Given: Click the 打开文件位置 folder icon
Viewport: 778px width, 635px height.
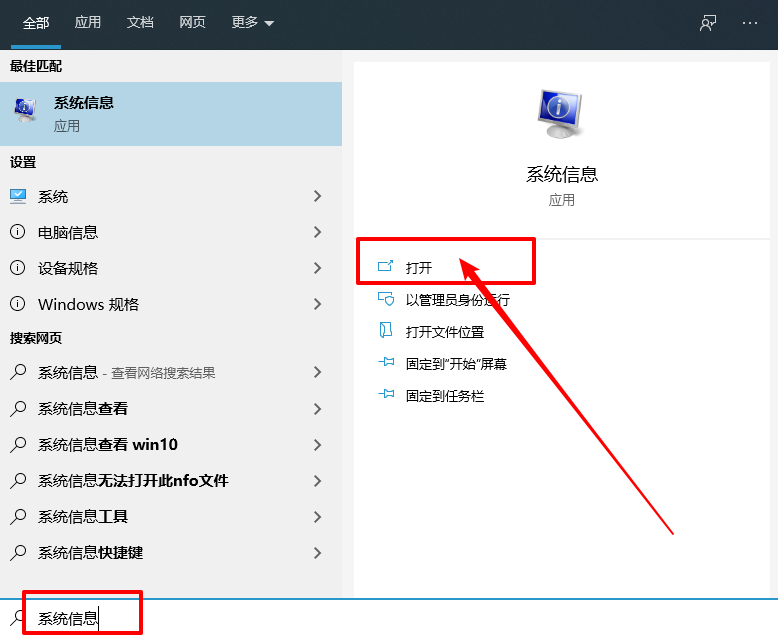Looking at the screenshot, I should pos(386,331).
